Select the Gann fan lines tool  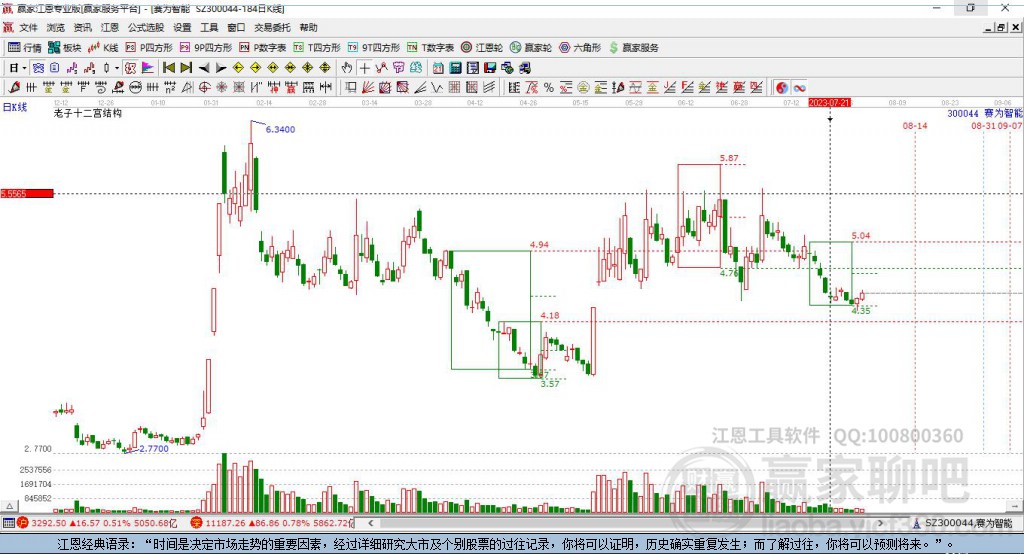(368, 88)
